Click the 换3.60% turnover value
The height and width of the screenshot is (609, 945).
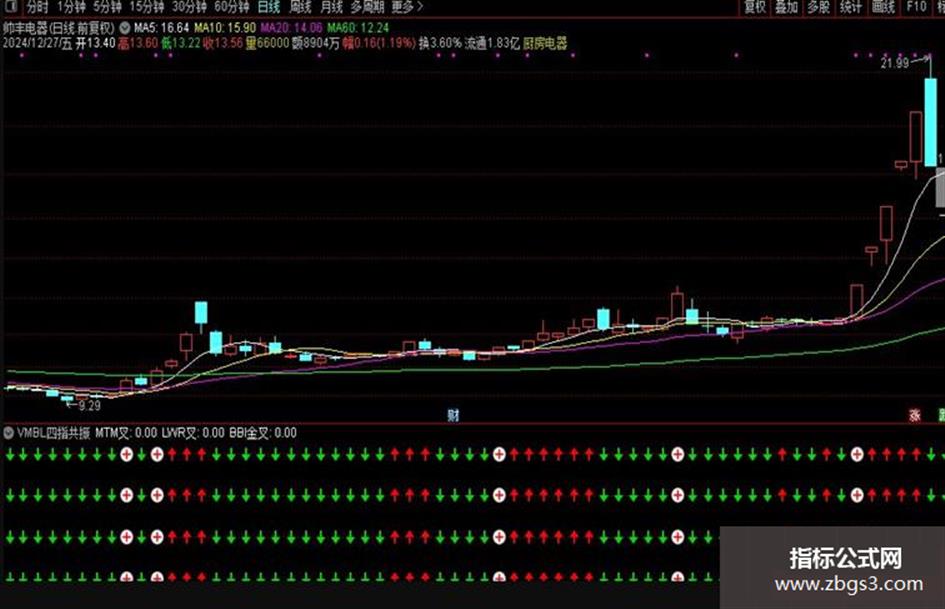pyautogui.click(x=440, y=43)
